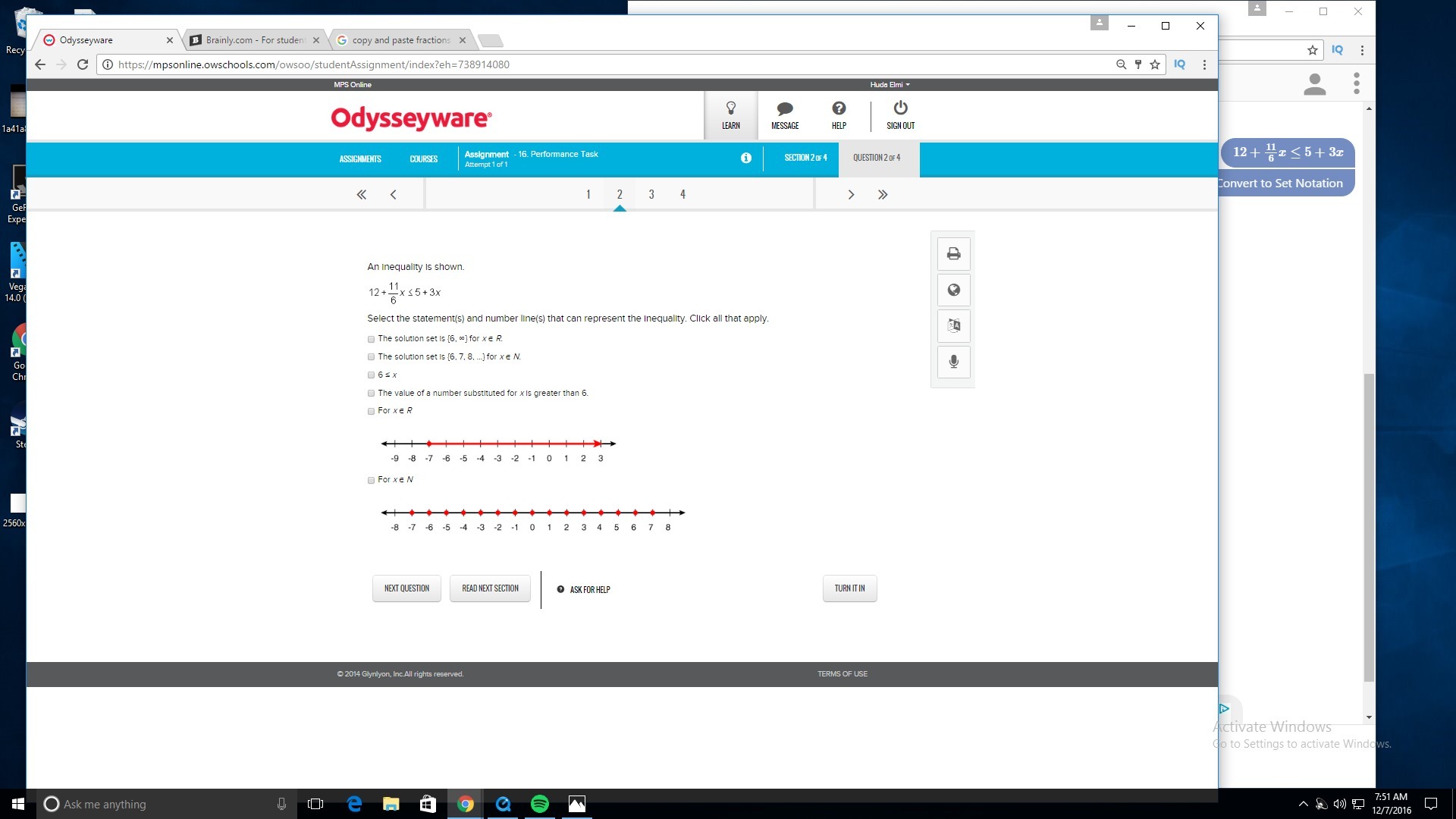Screen dimensions: 1456x819
Task: Expand the Huda Elmi user dropdown
Action: (890, 85)
